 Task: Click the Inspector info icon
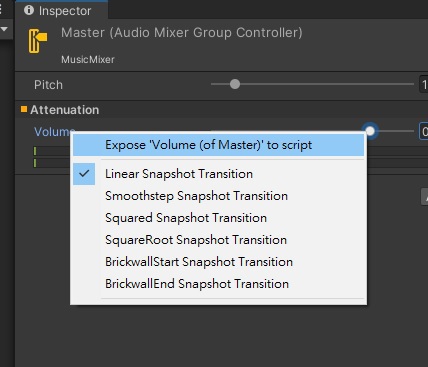click(29, 10)
